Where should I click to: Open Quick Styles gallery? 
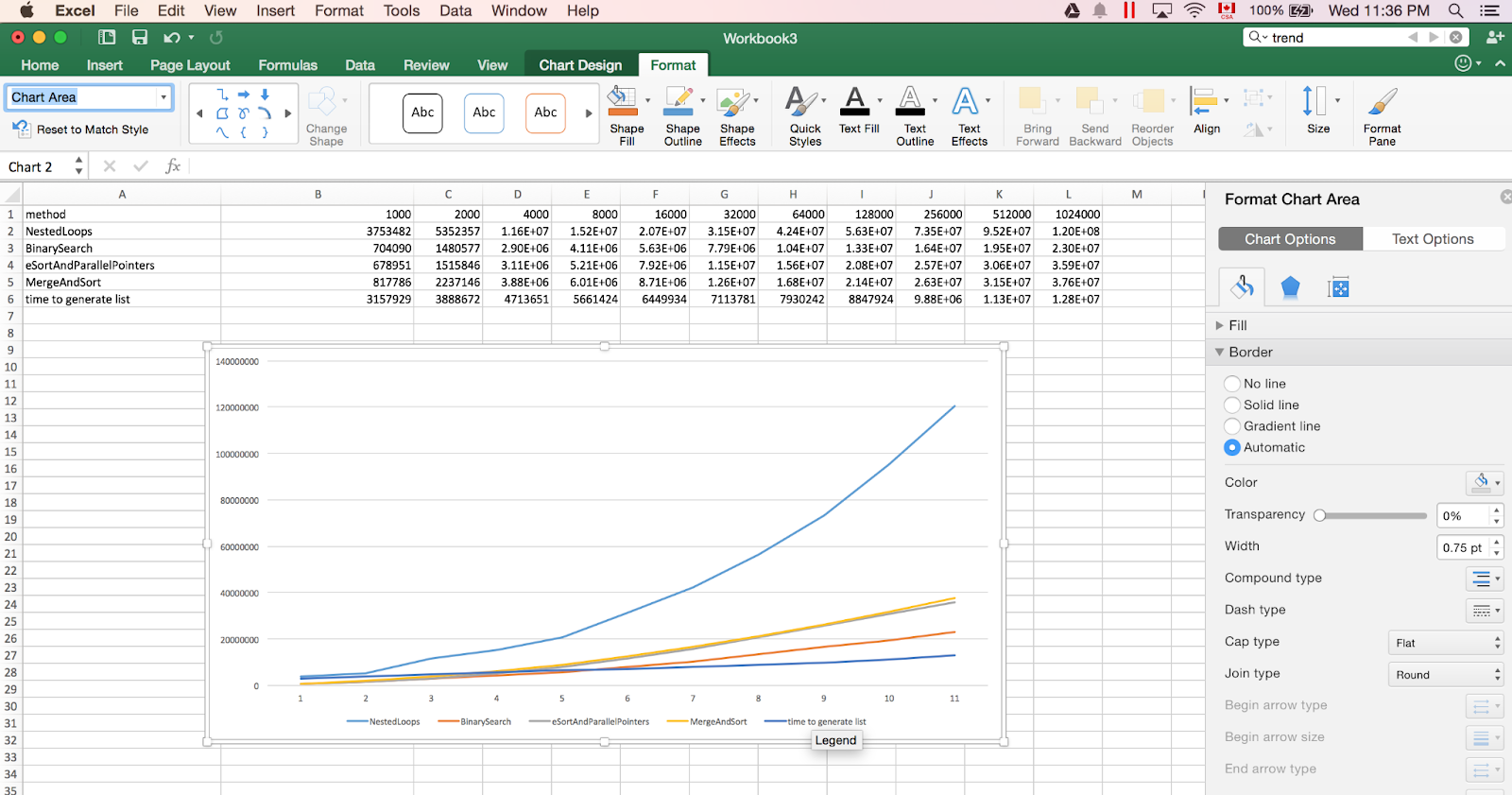click(805, 114)
